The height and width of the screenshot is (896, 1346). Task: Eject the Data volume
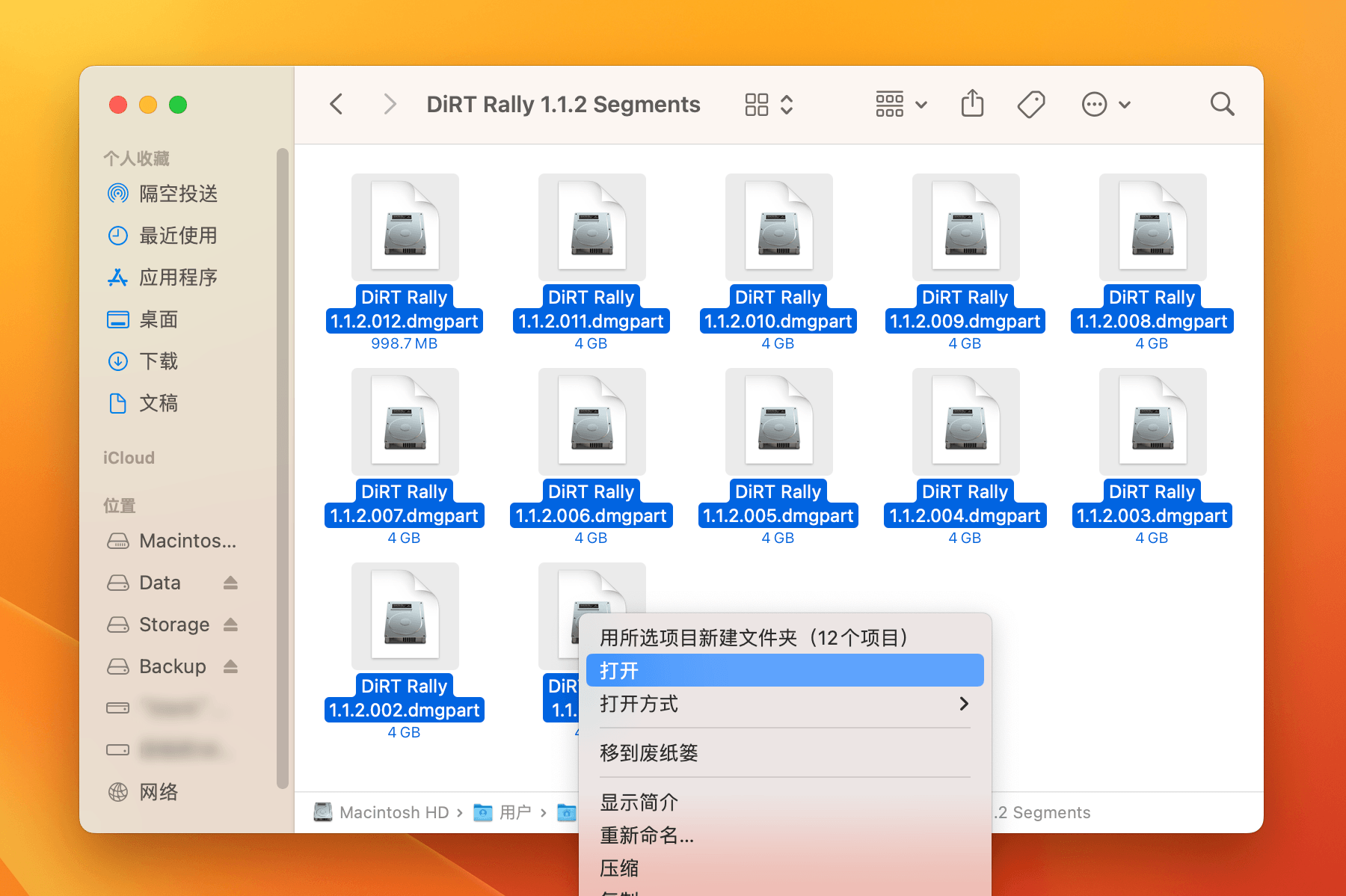tap(230, 582)
